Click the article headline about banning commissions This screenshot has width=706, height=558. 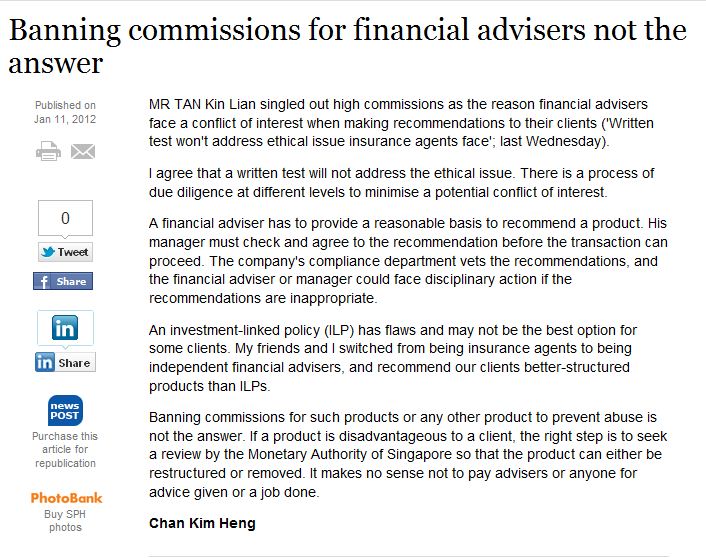[x=347, y=46]
